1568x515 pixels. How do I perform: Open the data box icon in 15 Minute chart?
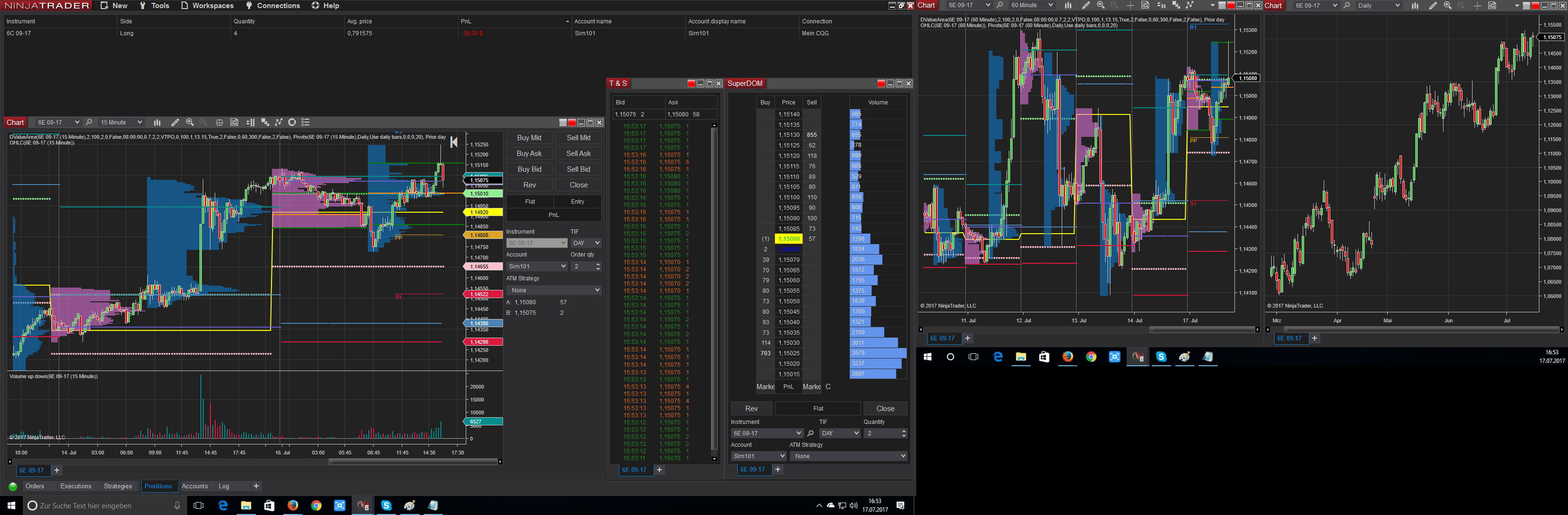point(234,123)
